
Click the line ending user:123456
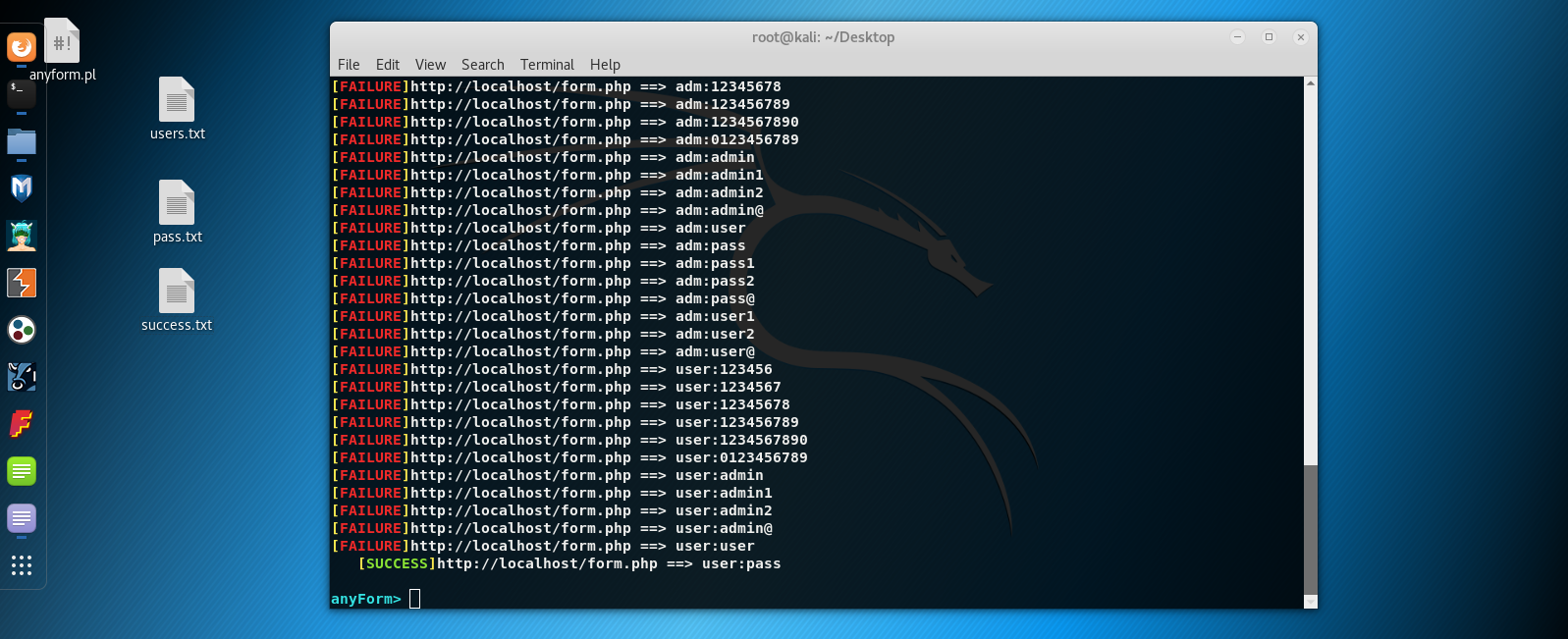(x=552, y=369)
